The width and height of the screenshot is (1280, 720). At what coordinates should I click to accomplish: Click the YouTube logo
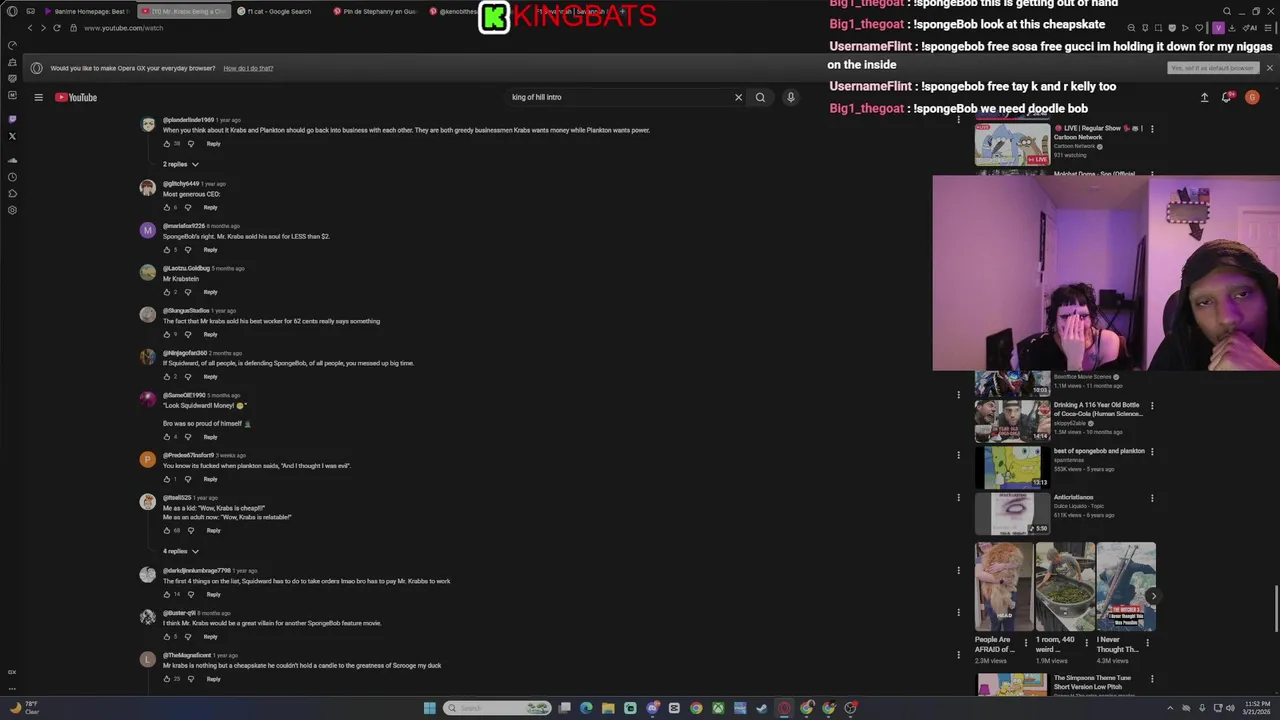76,97
